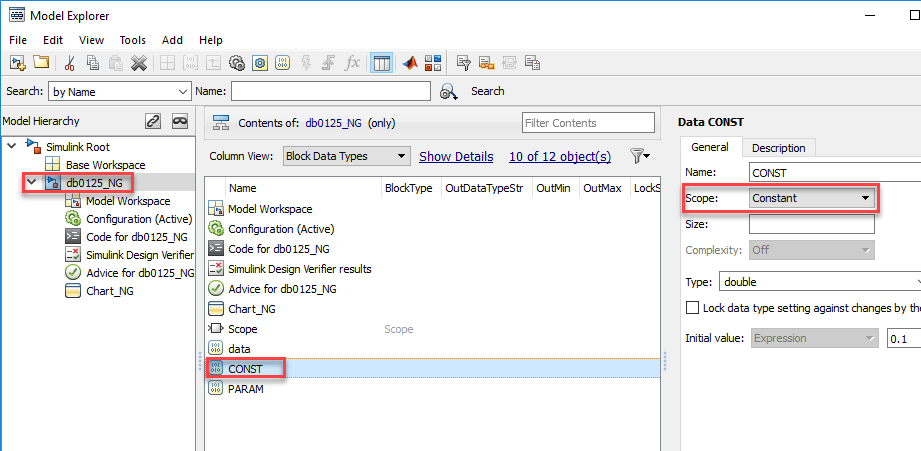Click the Paste clipboard icon
921x451 pixels.
[x=116, y=63]
